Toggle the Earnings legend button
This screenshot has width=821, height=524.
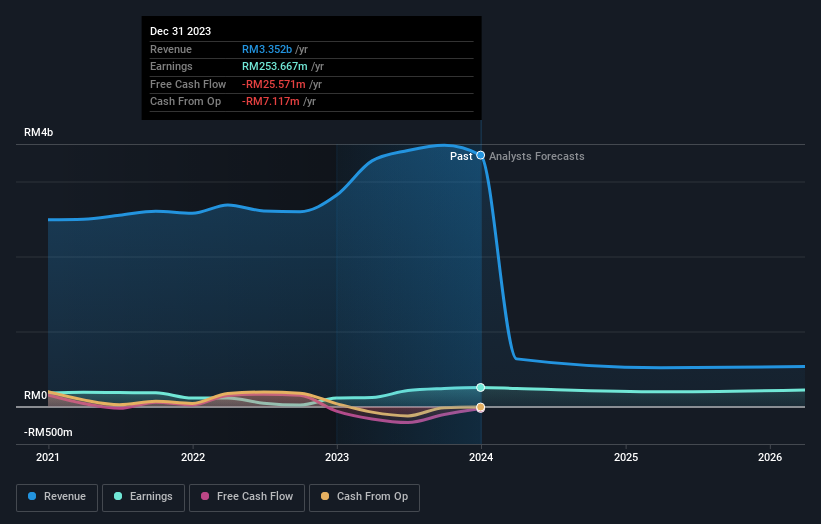pyautogui.click(x=143, y=497)
